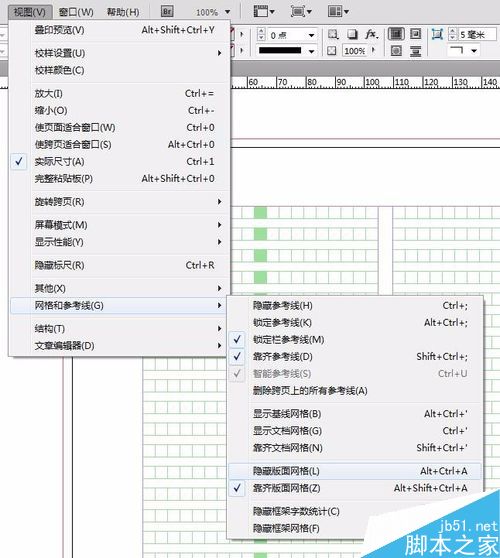
Task: Expand the 文章编辑器(D) submenu
Action: coord(120,346)
